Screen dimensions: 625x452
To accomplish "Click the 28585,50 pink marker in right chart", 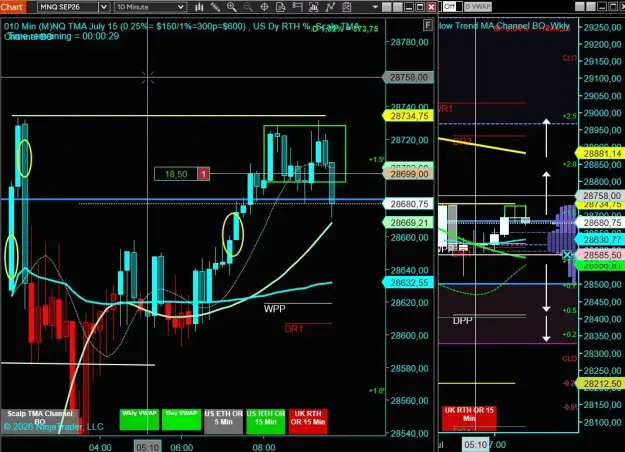I will coord(601,255).
